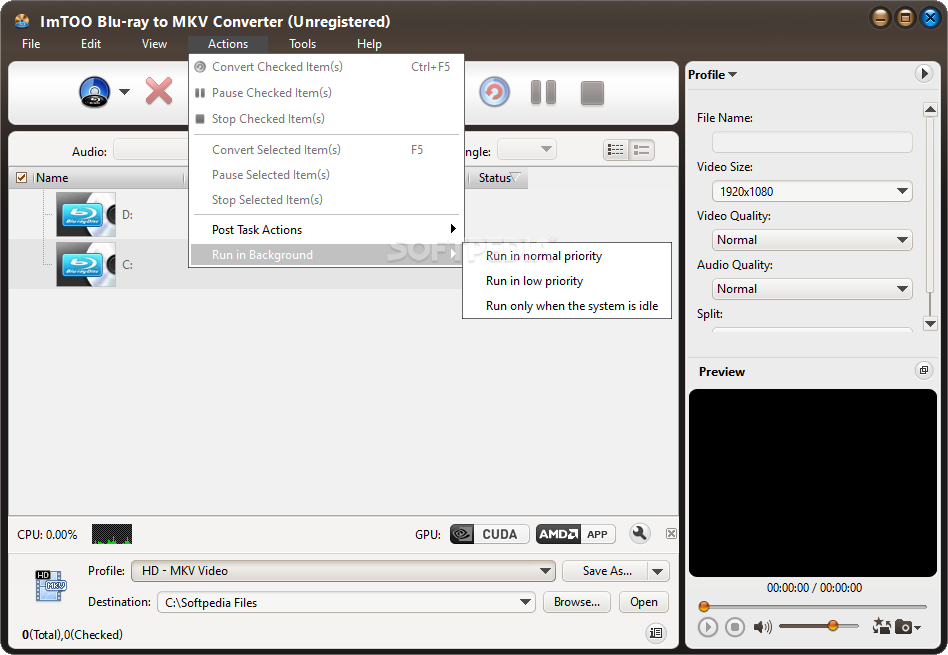The width and height of the screenshot is (948, 655).
Task: Close the Actions menu
Action: [228, 44]
